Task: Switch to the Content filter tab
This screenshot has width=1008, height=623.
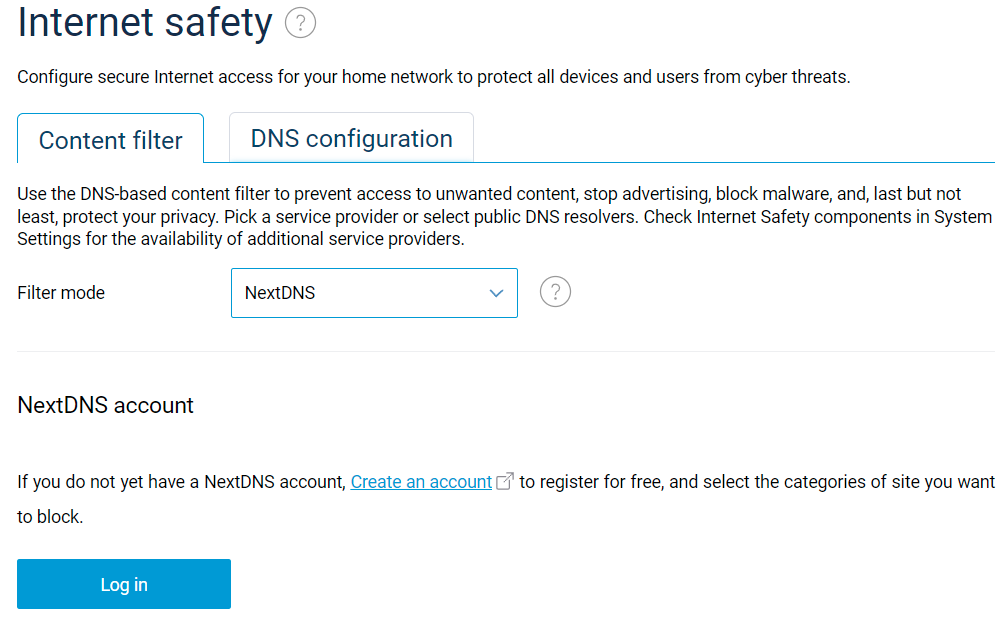Action: click(110, 140)
